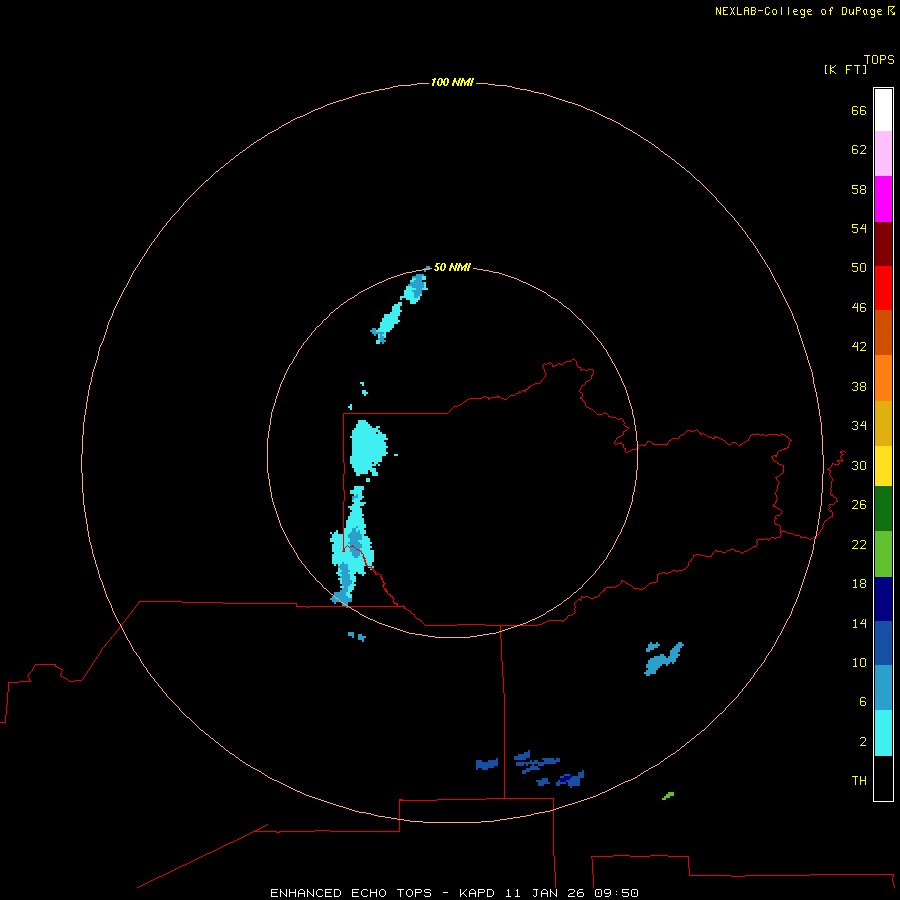Click the light pink legend swatch

click(x=883, y=153)
